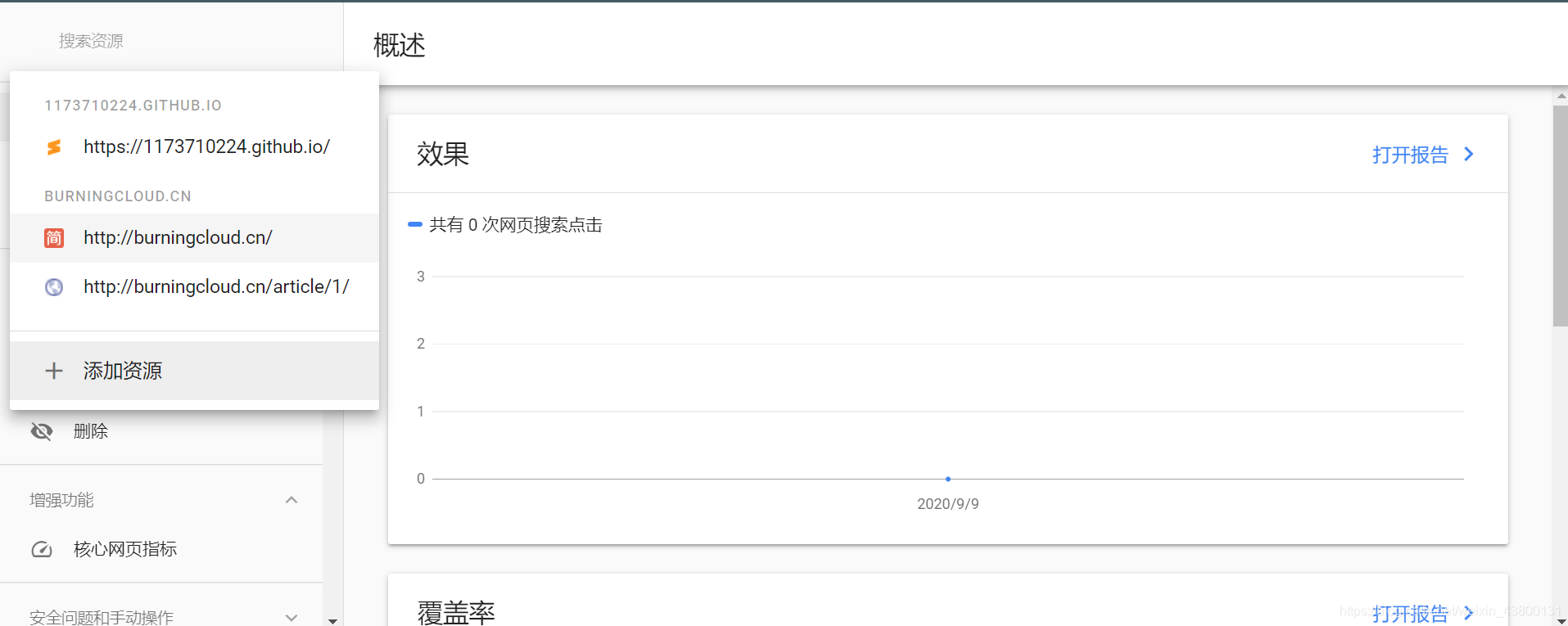
Task: Click the main page vertical scrollbar thumb
Action: pos(1561,216)
